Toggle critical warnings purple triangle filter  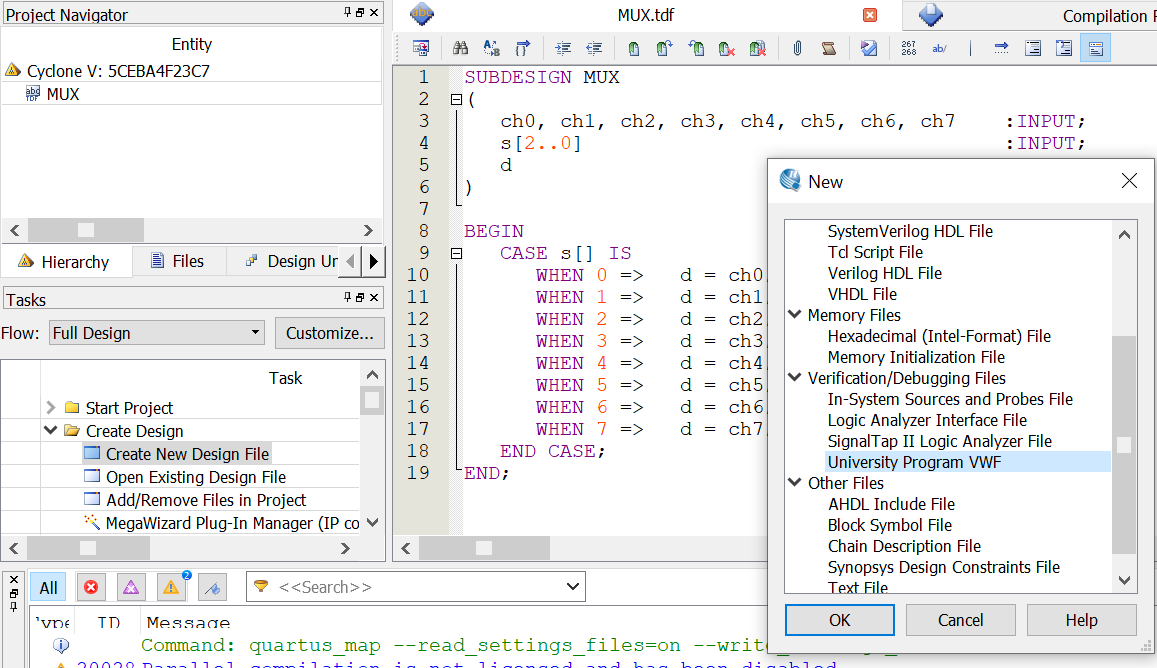[131, 588]
